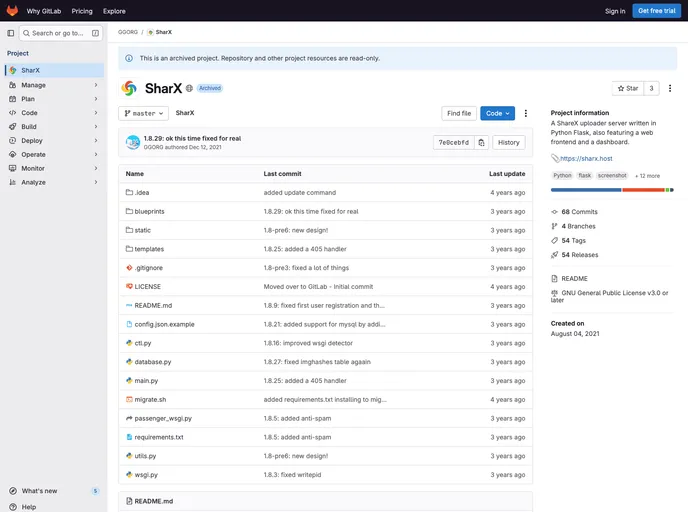Open GNU General Public License link
This screenshot has height=512, width=688.
click(609, 296)
